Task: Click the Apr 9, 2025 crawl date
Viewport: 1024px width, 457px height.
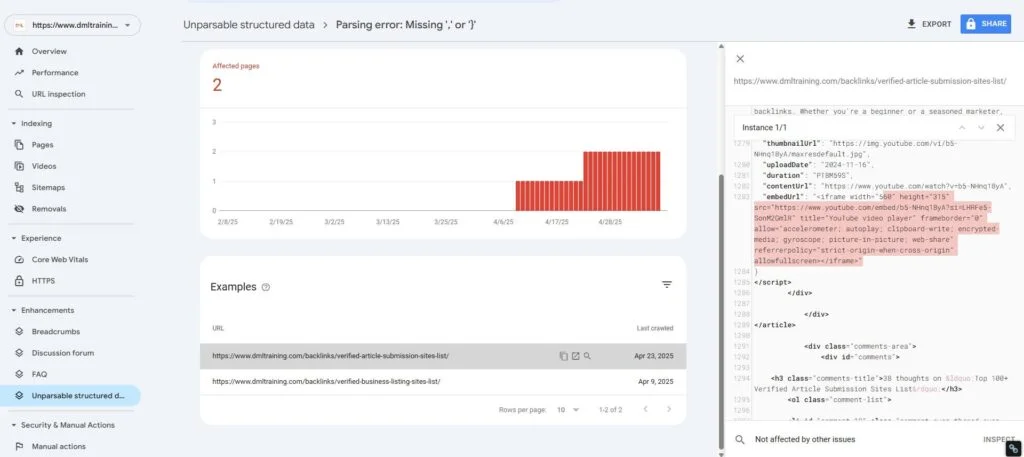Action: (x=656, y=381)
